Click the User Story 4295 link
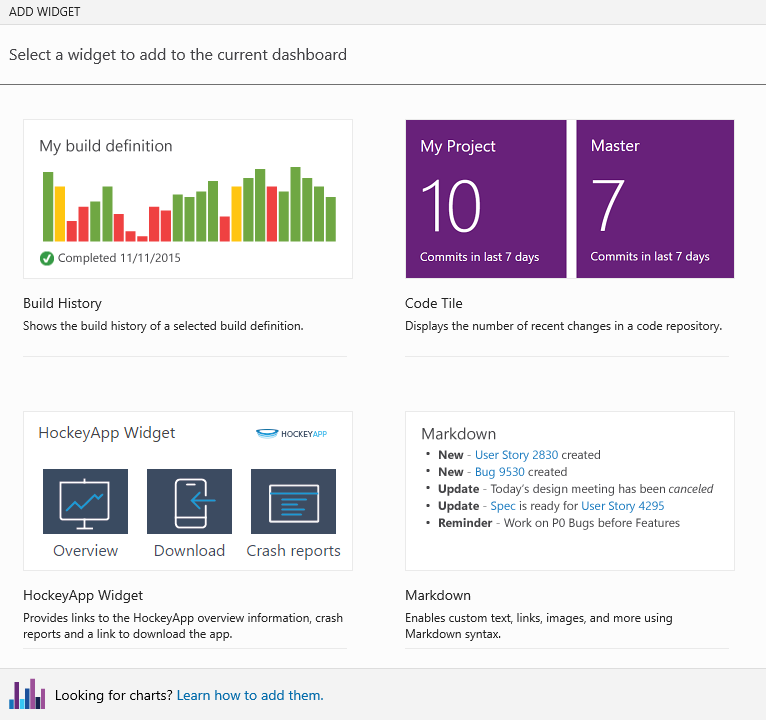The image size is (766, 720). [622, 506]
